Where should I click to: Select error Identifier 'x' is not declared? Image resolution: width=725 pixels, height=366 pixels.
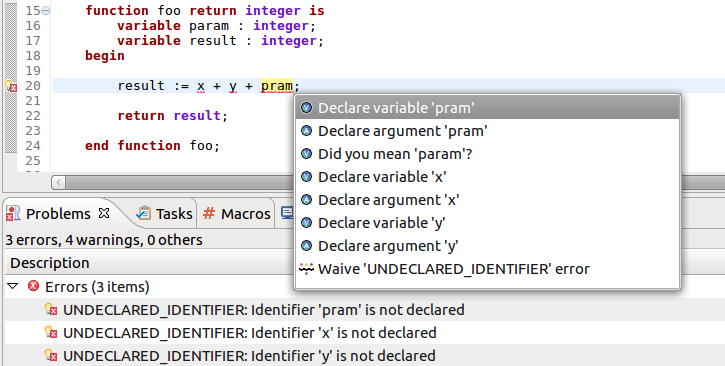coord(250,333)
